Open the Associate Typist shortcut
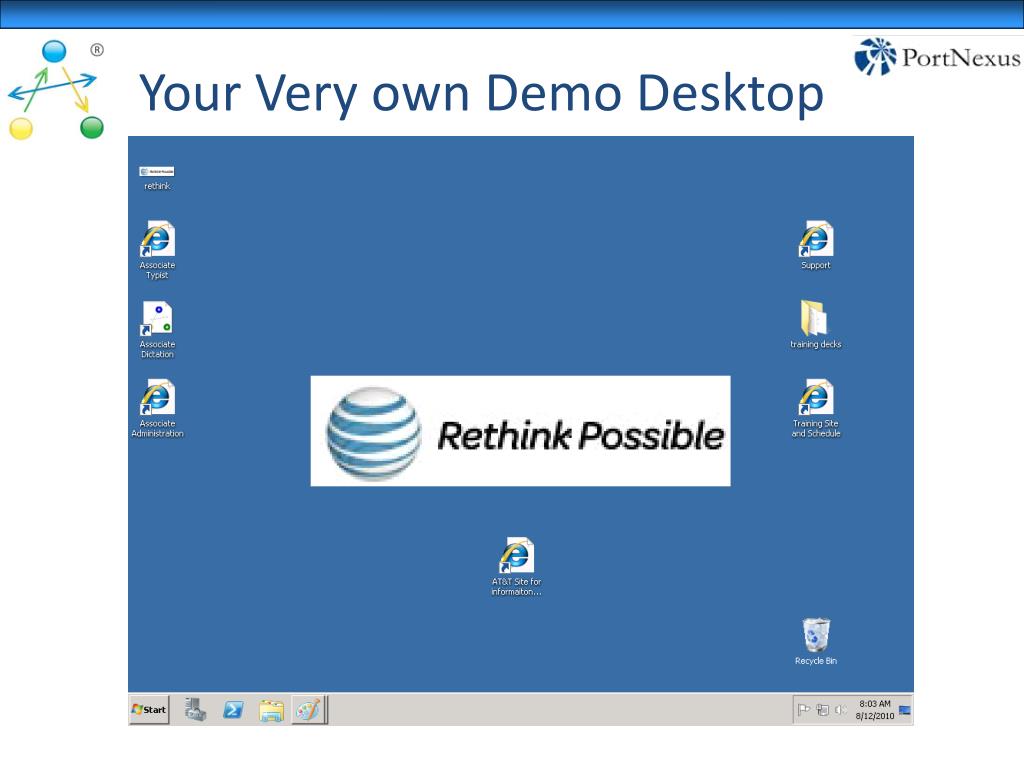This screenshot has height=768, width=1024. (x=157, y=250)
